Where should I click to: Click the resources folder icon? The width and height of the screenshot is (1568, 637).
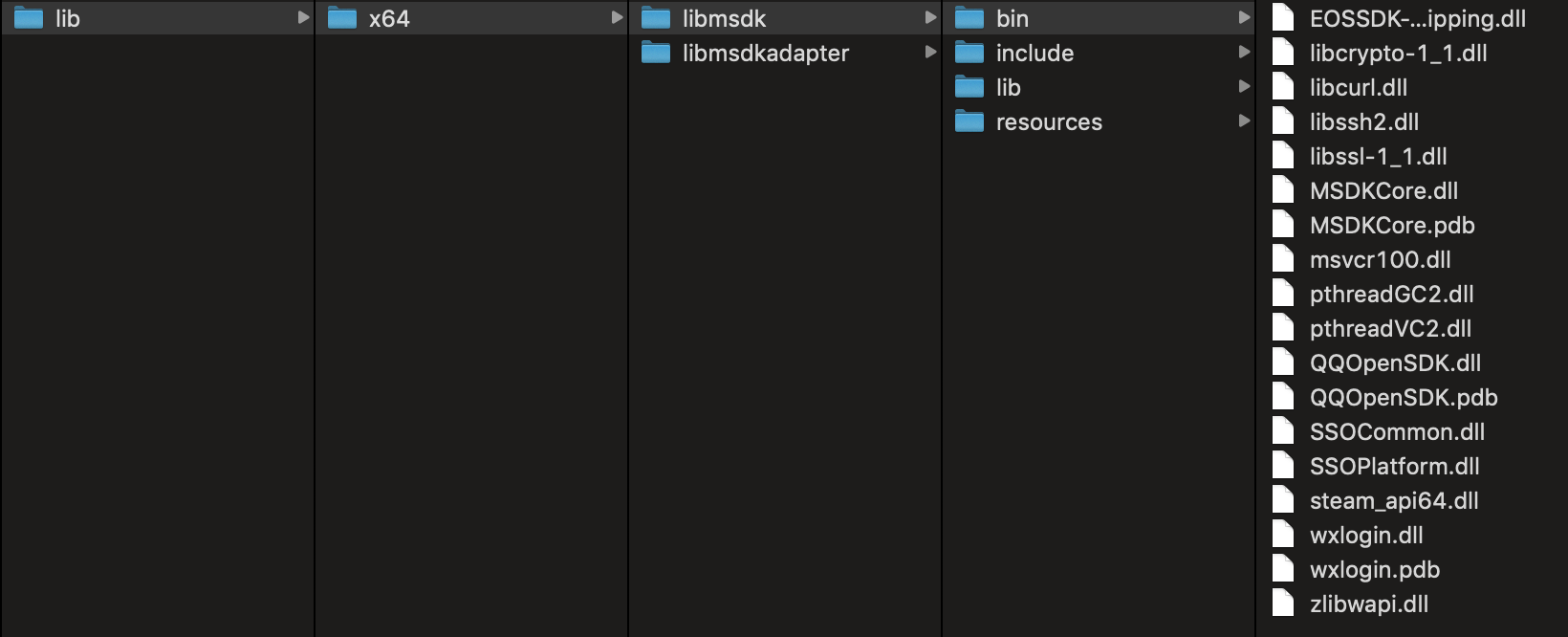pos(969,121)
